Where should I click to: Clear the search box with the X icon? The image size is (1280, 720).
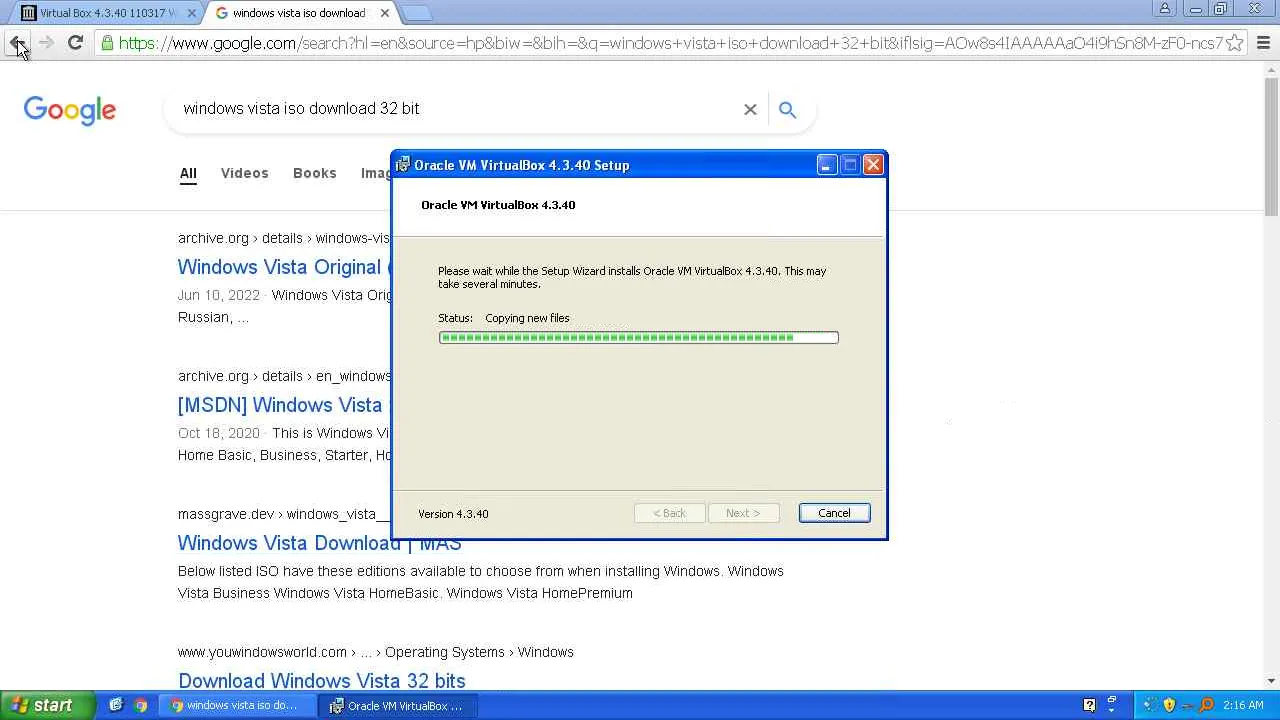(x=750, y=109)
